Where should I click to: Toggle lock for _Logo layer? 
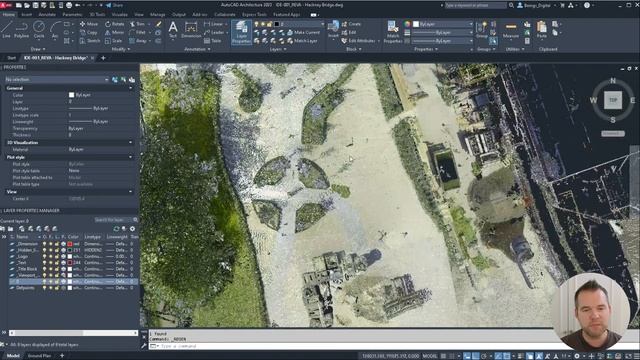pos(57,256)
